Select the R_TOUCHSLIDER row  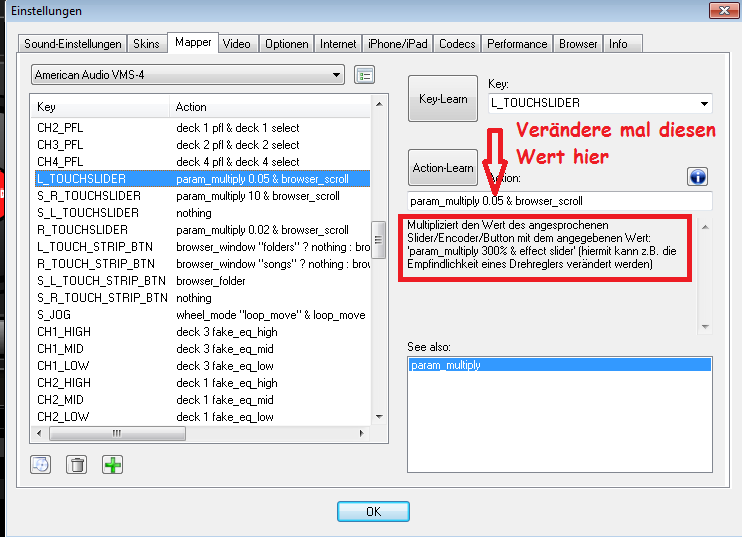click(203, 230)
